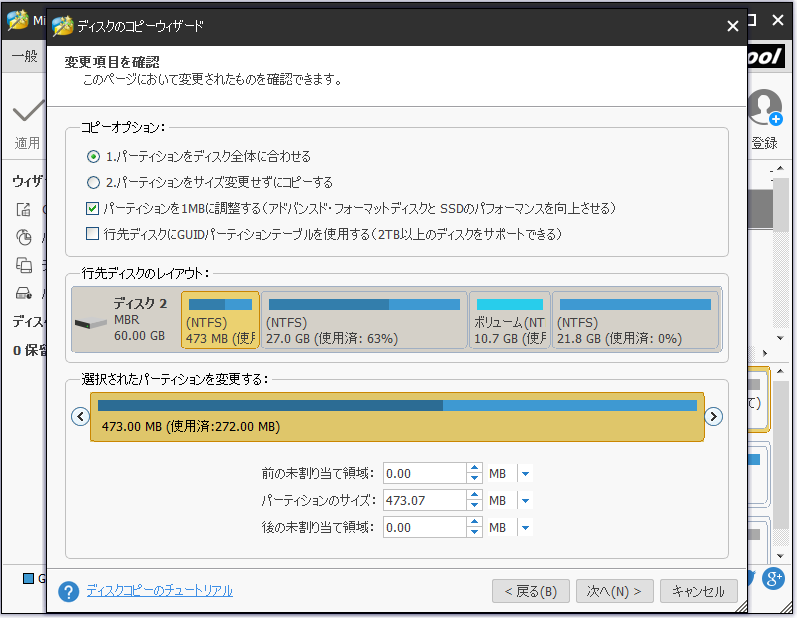797x618 pixels.
Task: Click partition recovery sidebar icon in main window
Action: [x=23, y=237]
